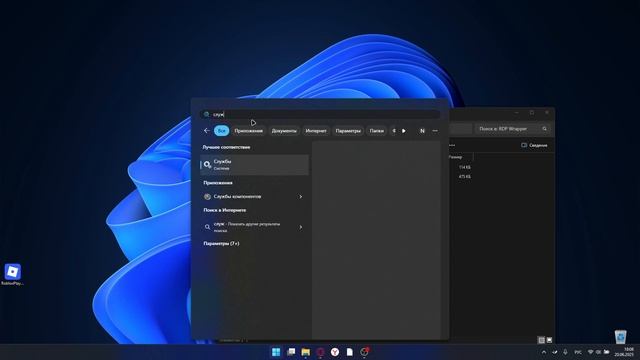Select the Документы filter tab
Image resolution: width=640 pixels, height=360 pixels.
point(284,131)
